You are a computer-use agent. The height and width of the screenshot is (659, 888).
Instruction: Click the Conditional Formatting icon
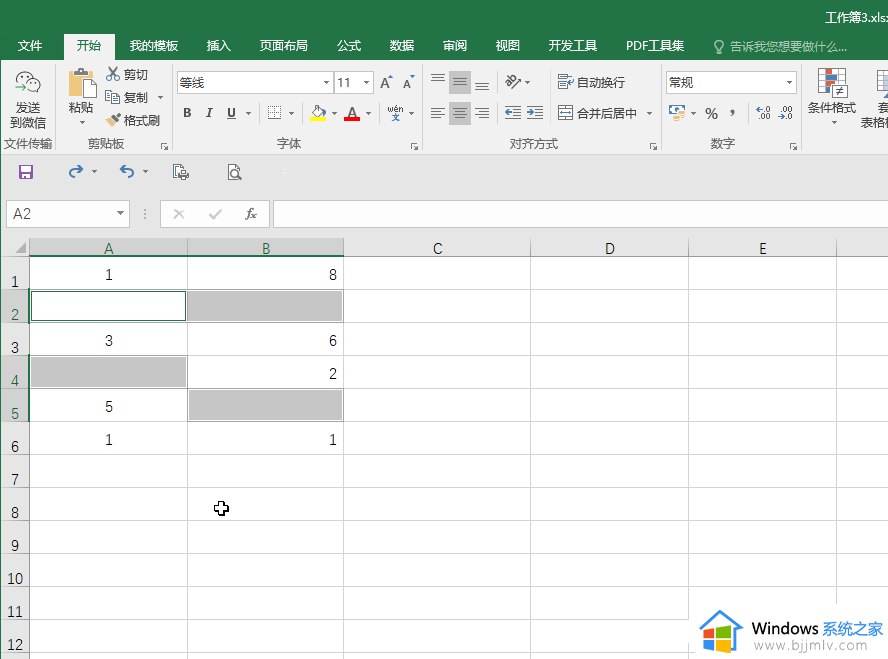831,86
